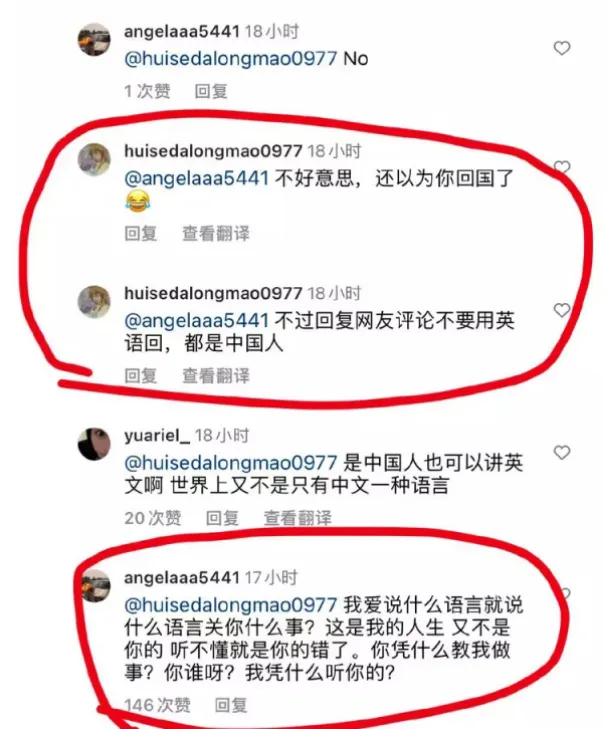Viewport: 614px width, 729px height.
Task: Open the yuariel_ username link
Action: [157, 436]
